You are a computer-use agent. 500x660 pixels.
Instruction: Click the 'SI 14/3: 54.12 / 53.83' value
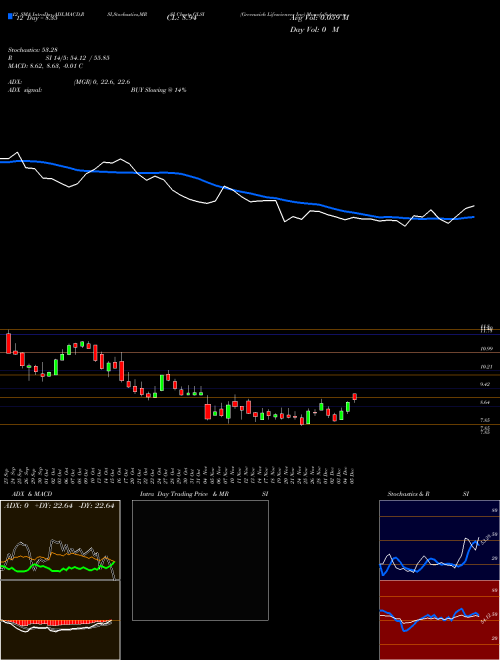78,58
